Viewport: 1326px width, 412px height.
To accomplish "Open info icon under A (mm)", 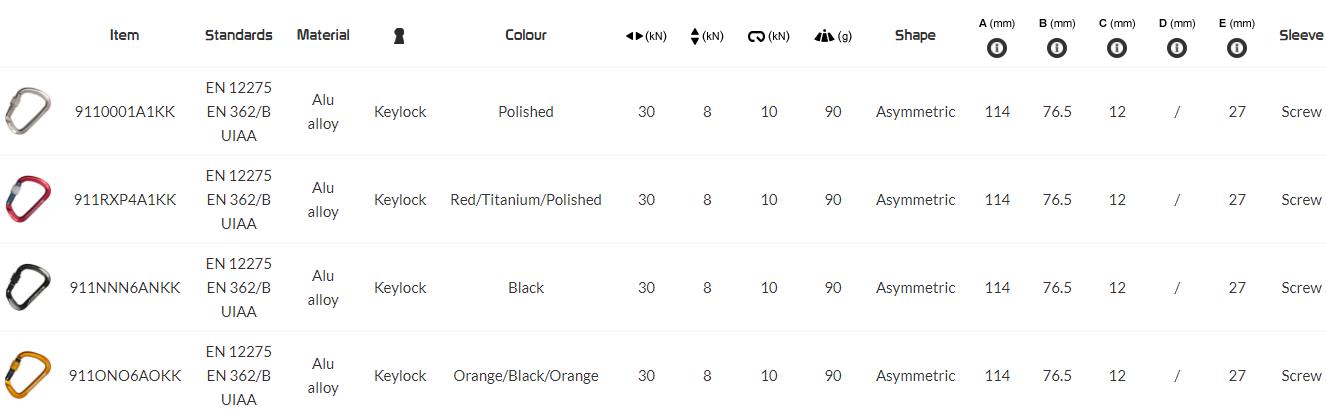I will coord(997,48).
